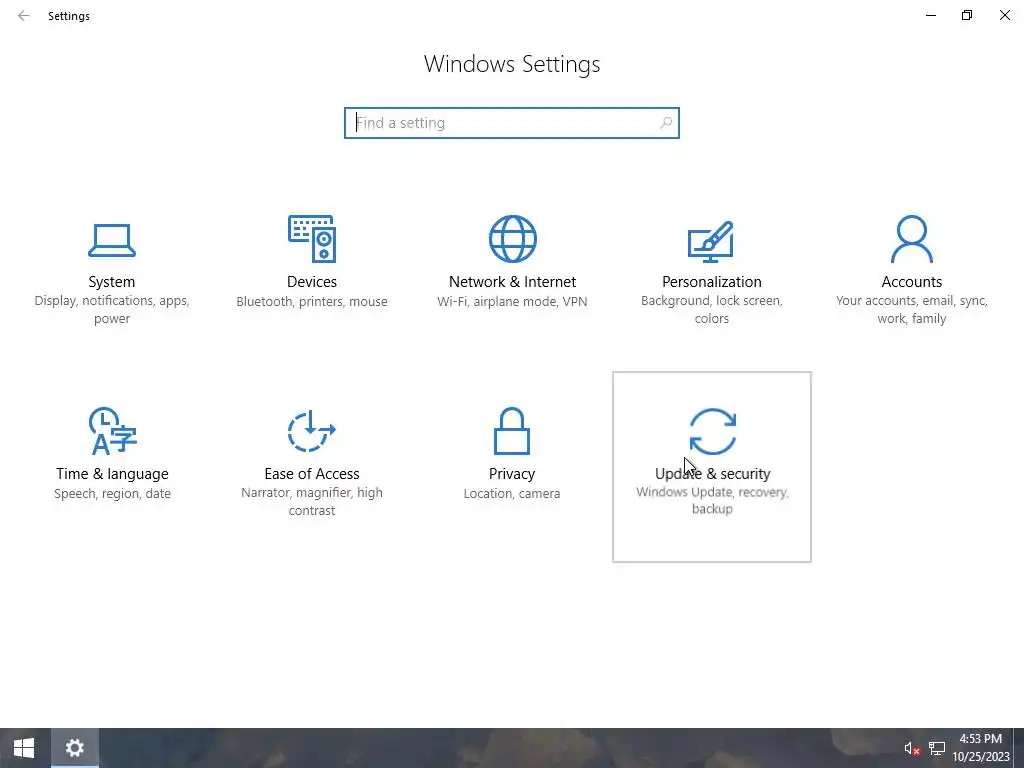Viewport: 1024px width, 768px height.
Task: Open the Windows Start menu
Action: [24, 748]
